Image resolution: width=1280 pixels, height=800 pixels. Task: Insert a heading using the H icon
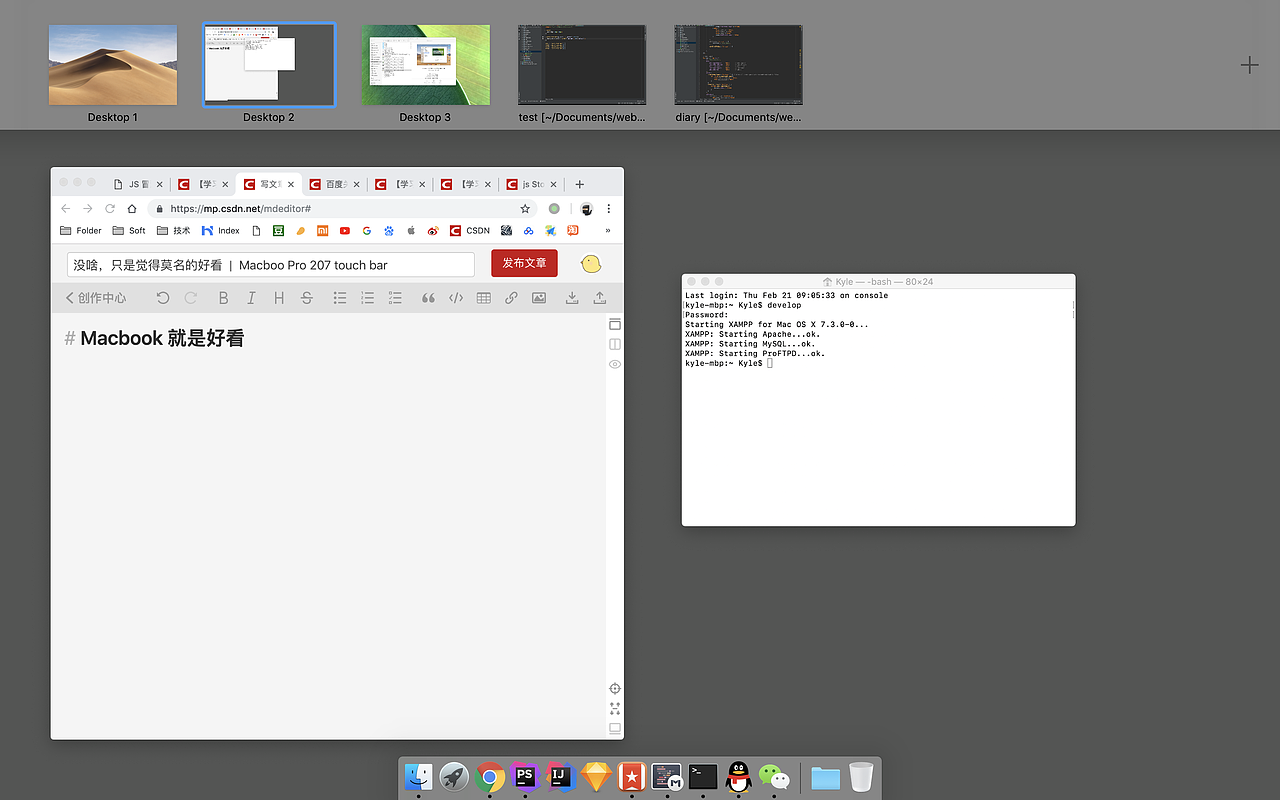click(279, 298)
